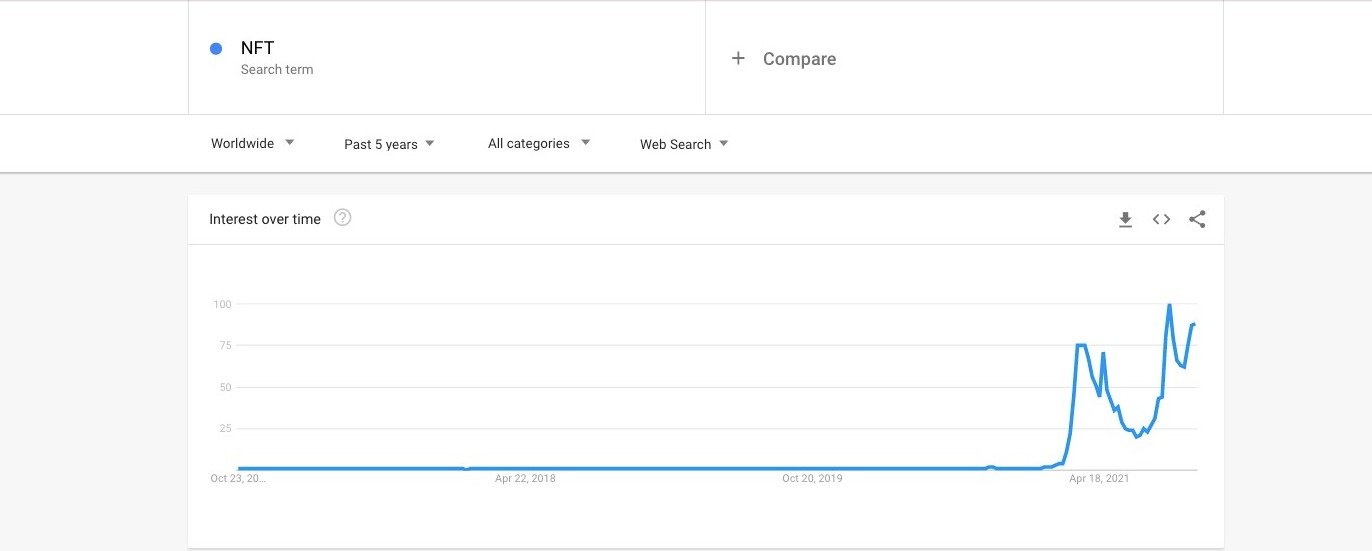This screenshot has height=551, width=1372.
Task: Open the help question mark icon
Action: [342, 218]
